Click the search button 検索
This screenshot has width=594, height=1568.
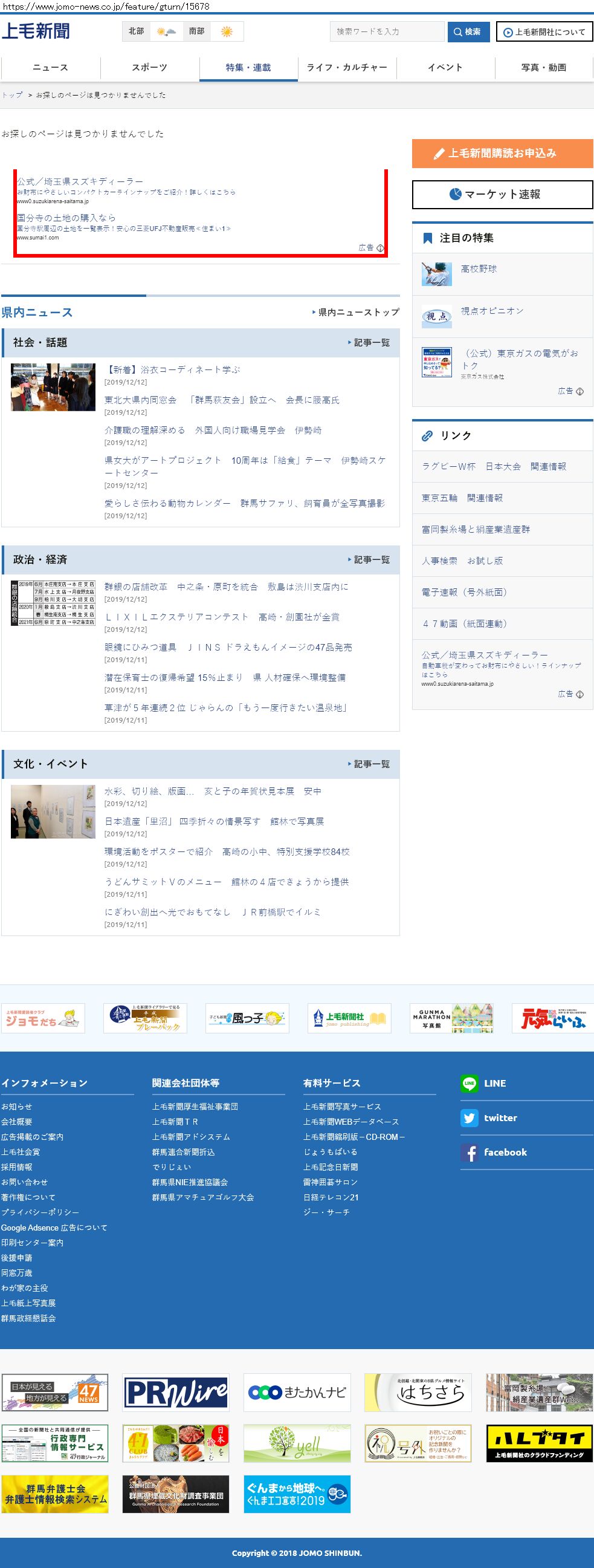(x=468, y=31)
